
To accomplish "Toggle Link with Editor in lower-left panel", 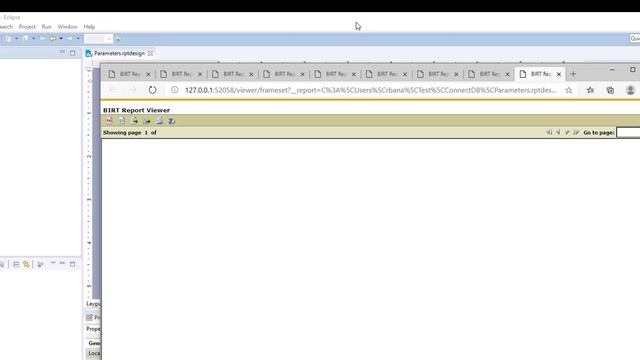I will point(26,264).
